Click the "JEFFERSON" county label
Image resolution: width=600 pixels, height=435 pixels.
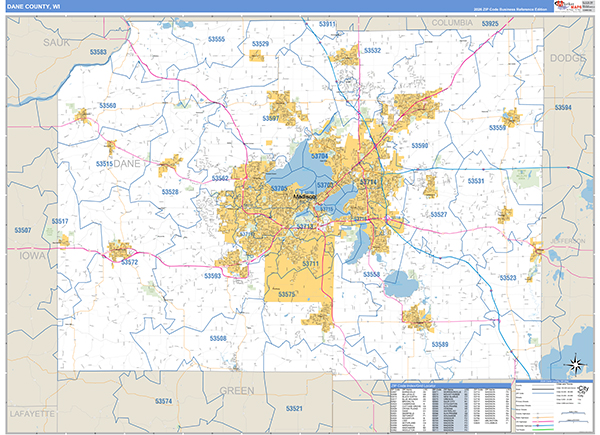pos(568,241)
